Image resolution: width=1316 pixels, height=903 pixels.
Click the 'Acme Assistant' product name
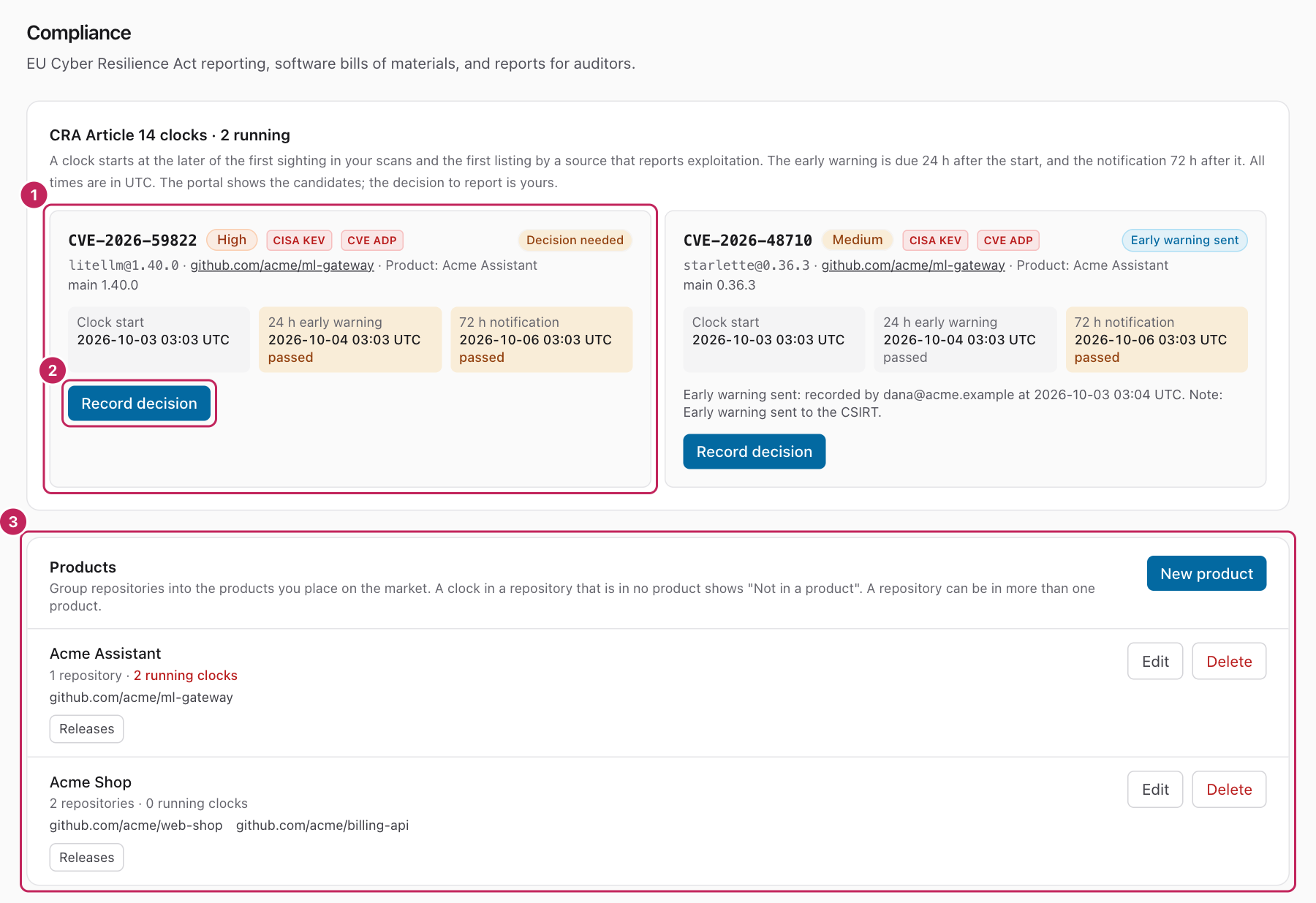coord(105,654)
